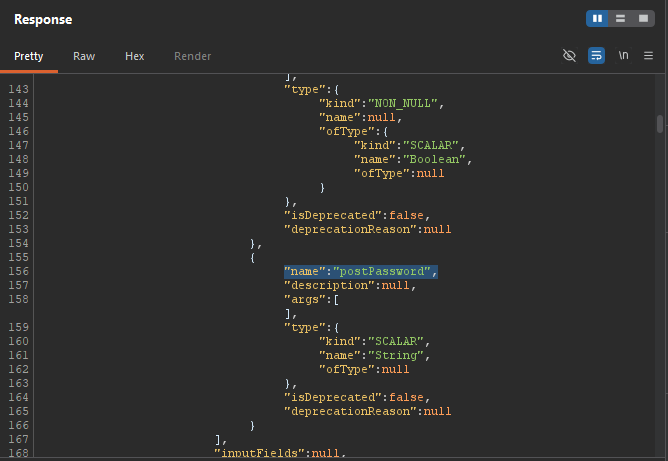
Task: Click "type":{ on line 143
Action: (x=311, y=89)
